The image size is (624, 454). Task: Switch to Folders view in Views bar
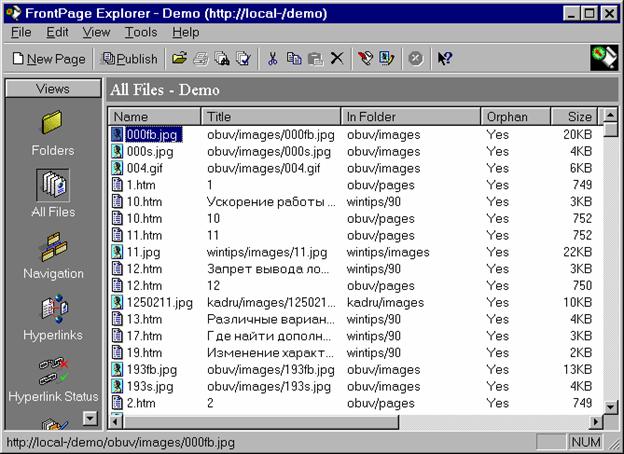click(52, 133)
